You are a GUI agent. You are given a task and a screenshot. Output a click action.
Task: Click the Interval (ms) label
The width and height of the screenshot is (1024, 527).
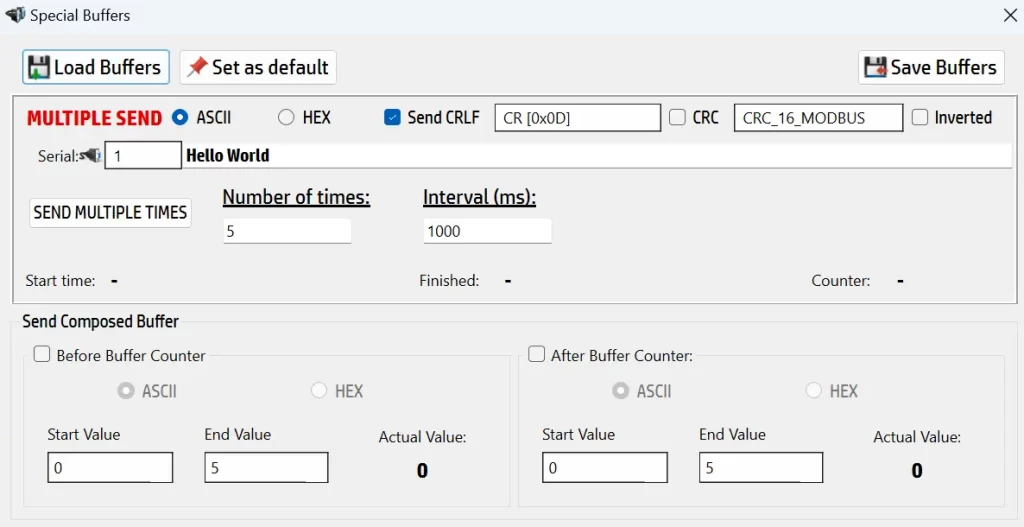tap(479, 197)
